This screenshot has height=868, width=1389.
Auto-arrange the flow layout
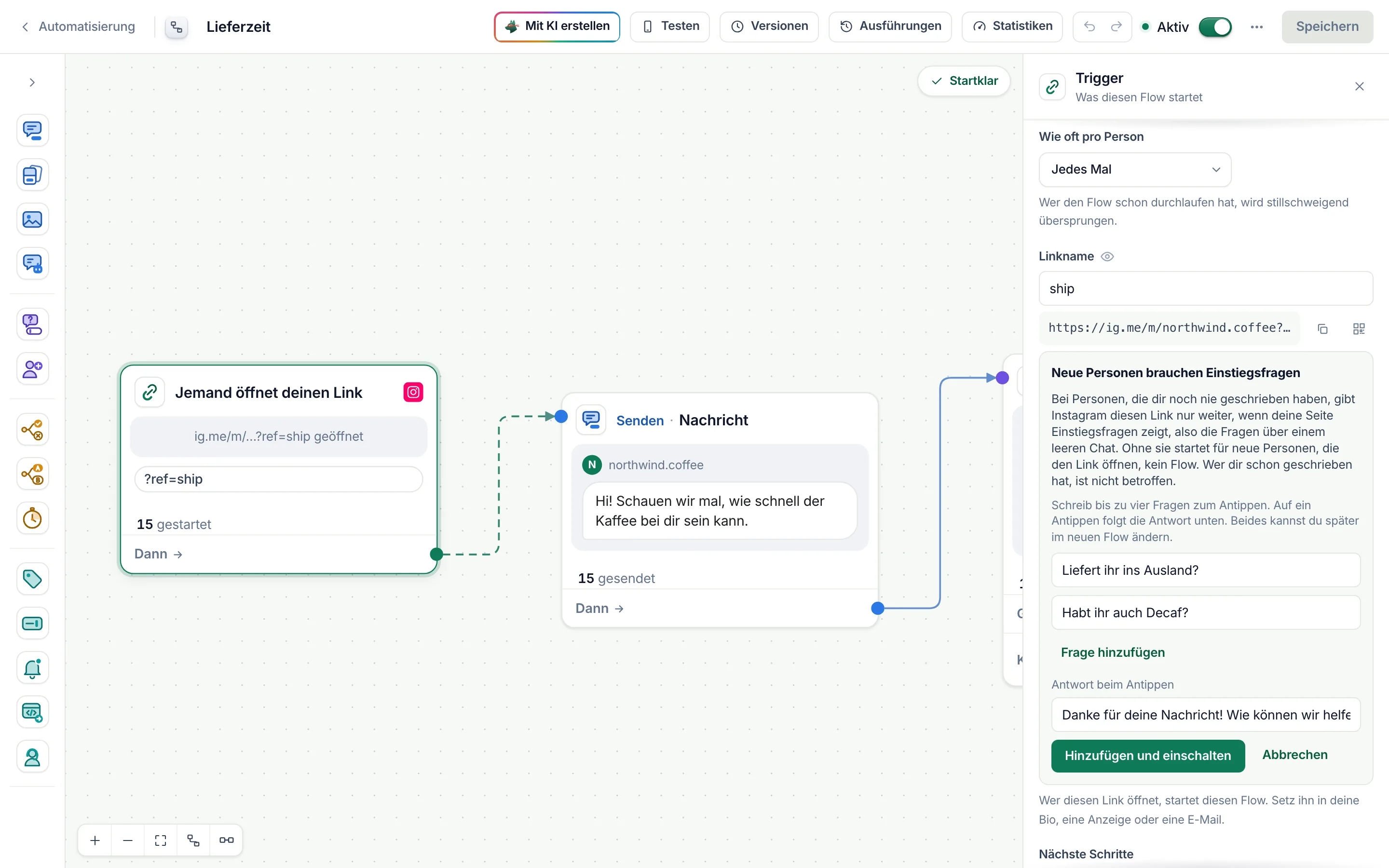click(193, 841)
